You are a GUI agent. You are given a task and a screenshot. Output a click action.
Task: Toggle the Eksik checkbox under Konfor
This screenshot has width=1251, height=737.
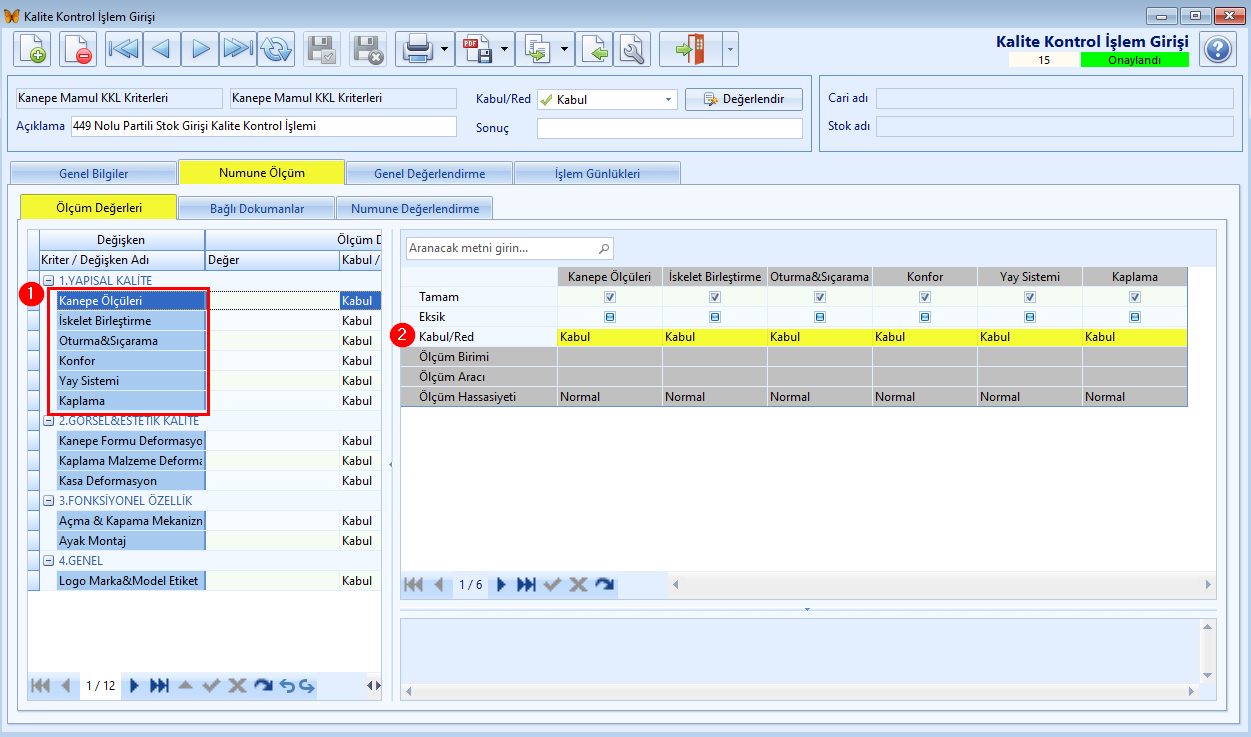tap(925, 317)
